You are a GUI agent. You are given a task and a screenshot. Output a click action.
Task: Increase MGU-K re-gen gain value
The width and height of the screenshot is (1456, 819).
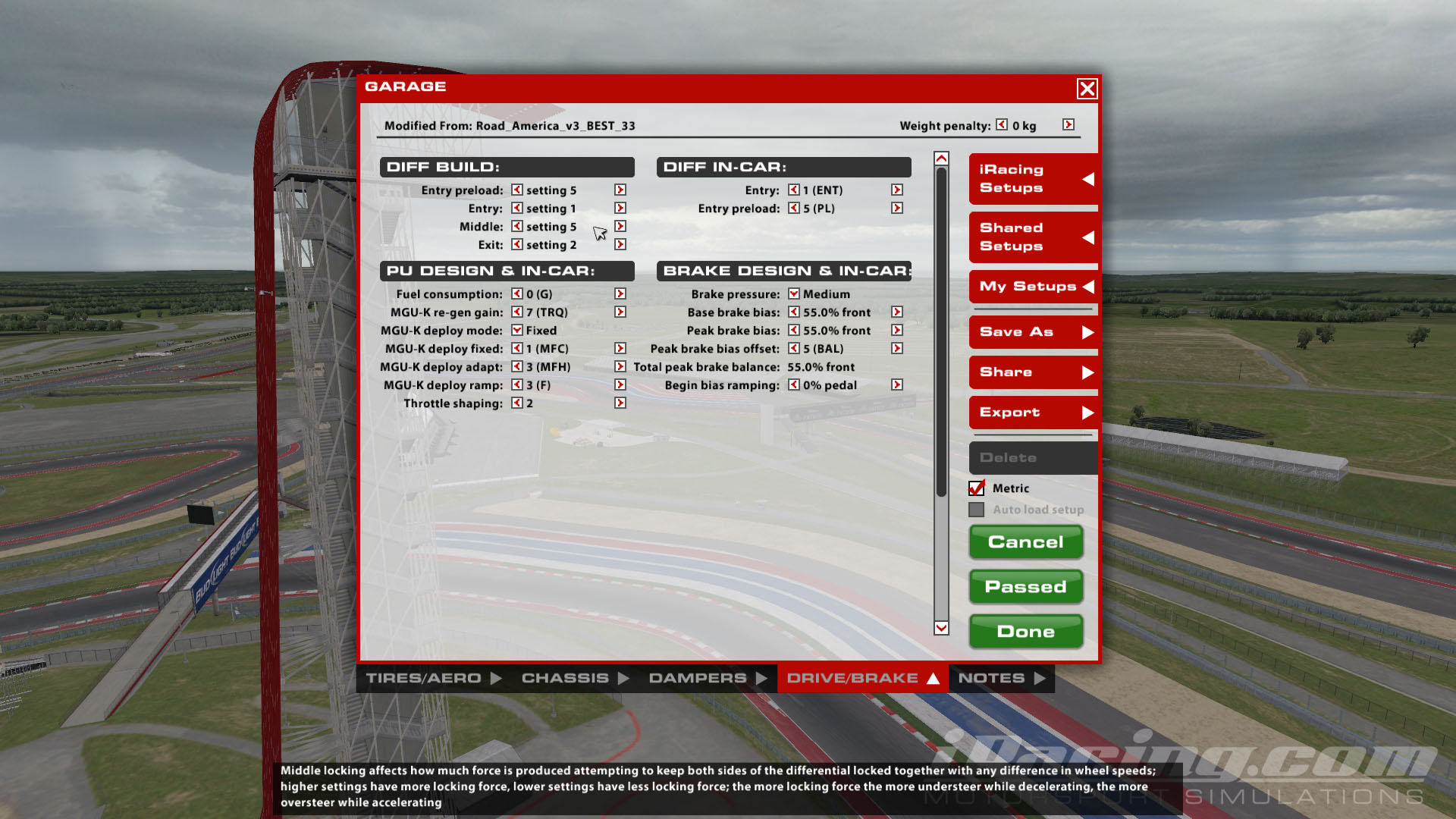point(620,312)
